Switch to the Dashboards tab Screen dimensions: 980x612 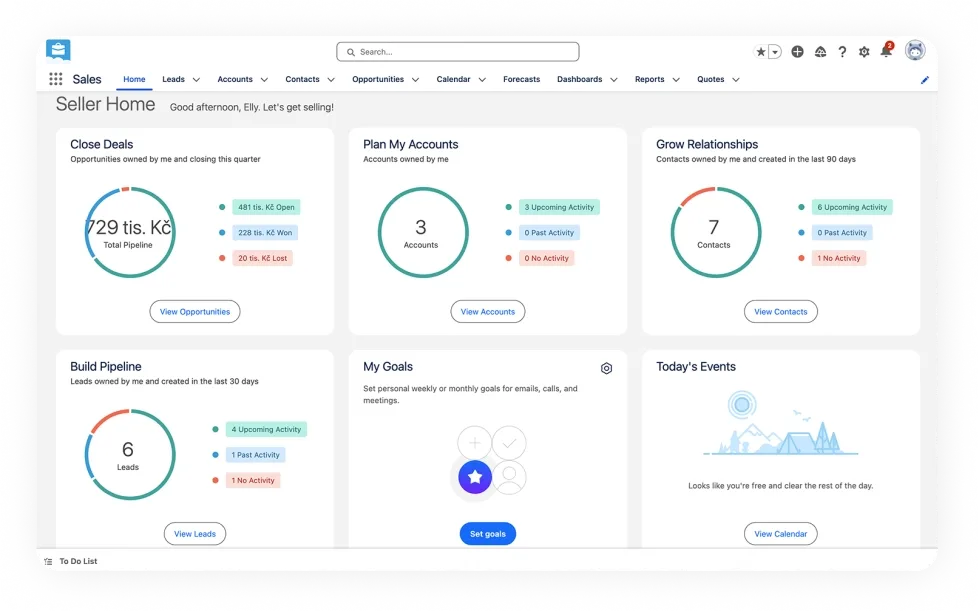(x=581, y=79)
